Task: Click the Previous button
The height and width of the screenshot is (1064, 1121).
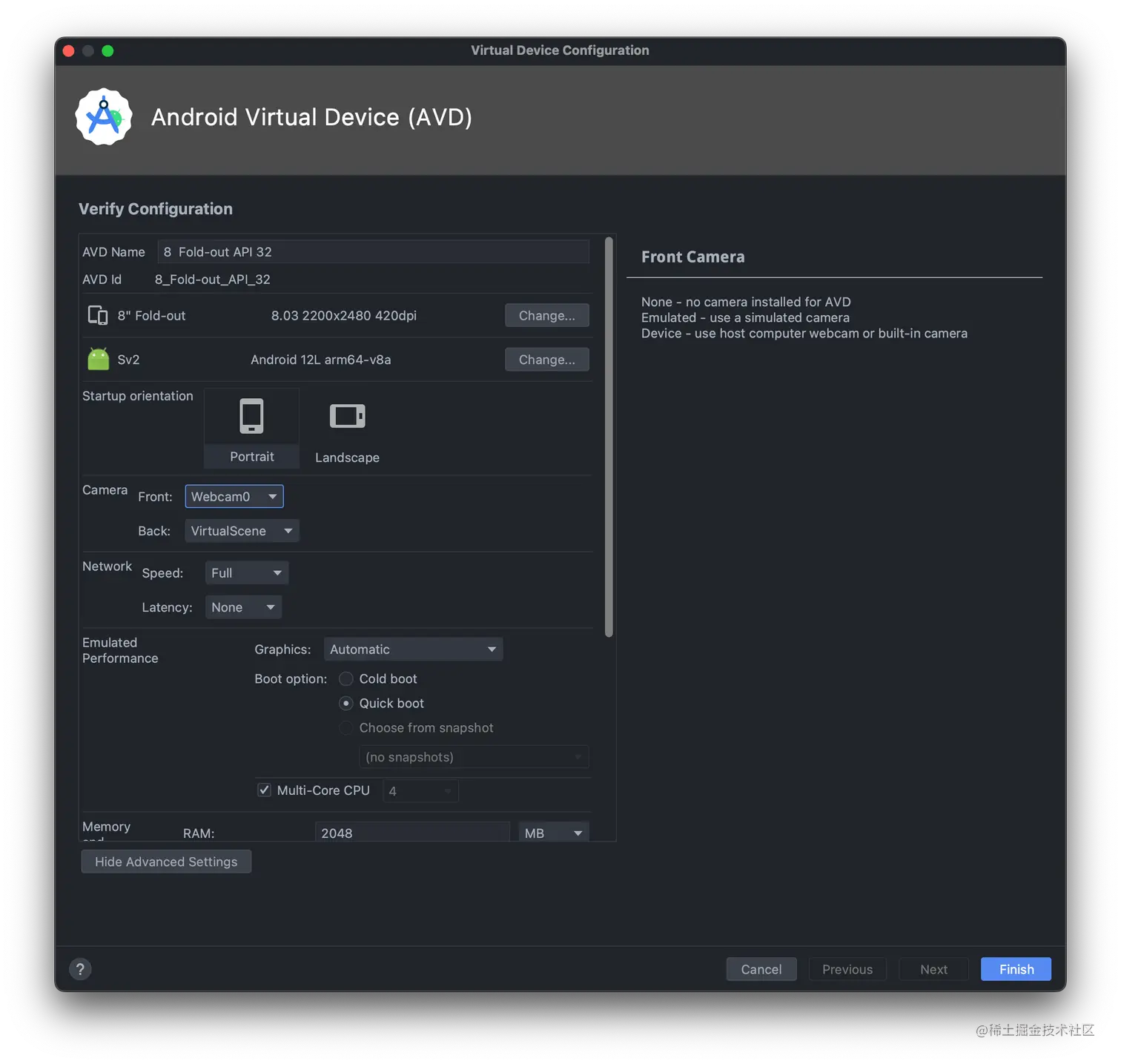Action: (x=847, y=969)
